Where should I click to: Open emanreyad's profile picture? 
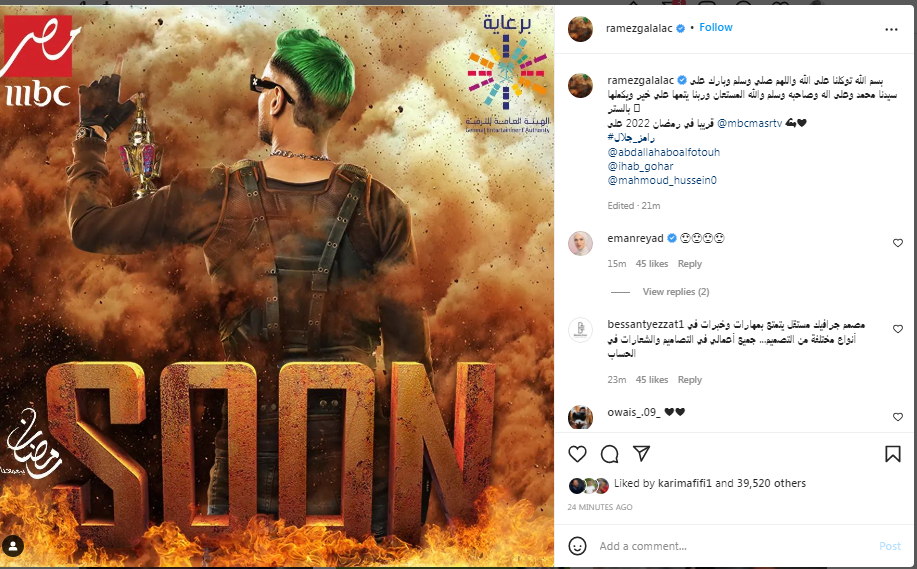pyautogui.click(x=580, y=243)
